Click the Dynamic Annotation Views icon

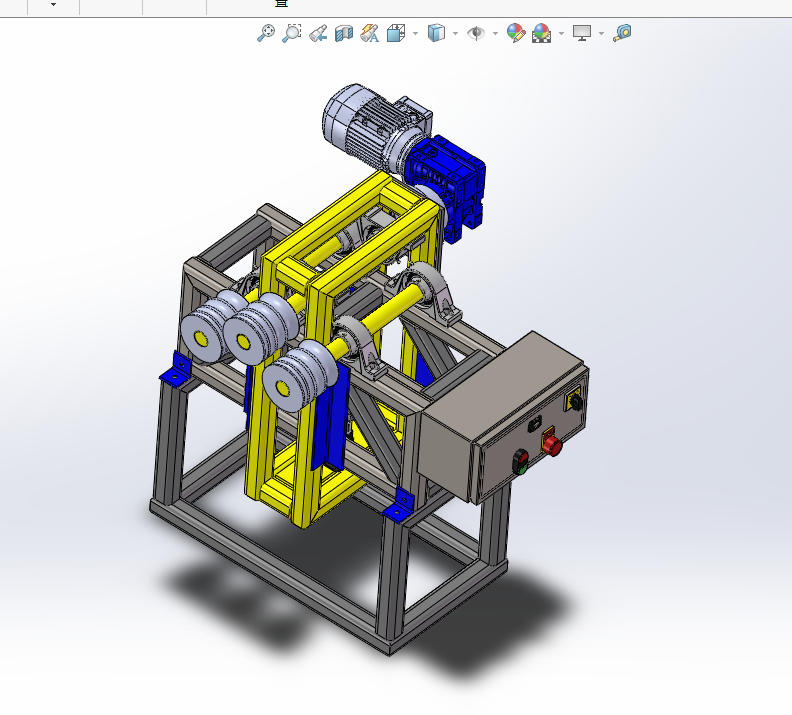click(369, 33)
